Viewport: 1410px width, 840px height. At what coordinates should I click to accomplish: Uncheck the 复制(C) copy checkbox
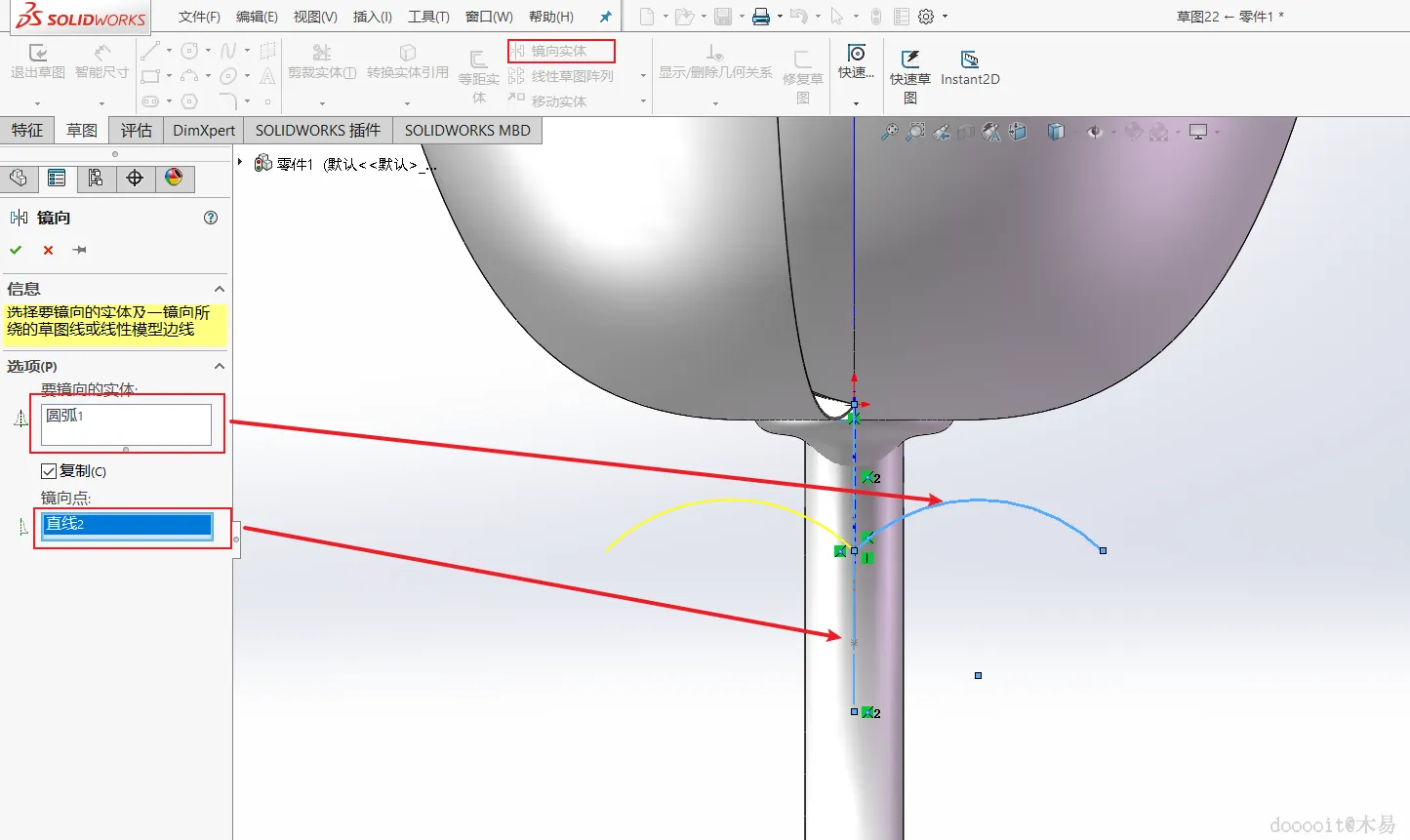pos(49,471)
